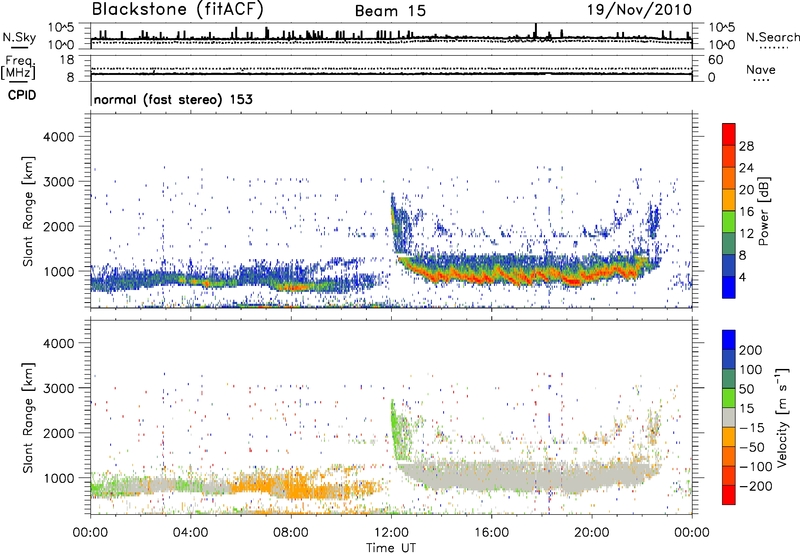Click the '200' tick on the velocity scale
Image resolution: width=800 pixels, height=554 pixels.
point(751,350)
